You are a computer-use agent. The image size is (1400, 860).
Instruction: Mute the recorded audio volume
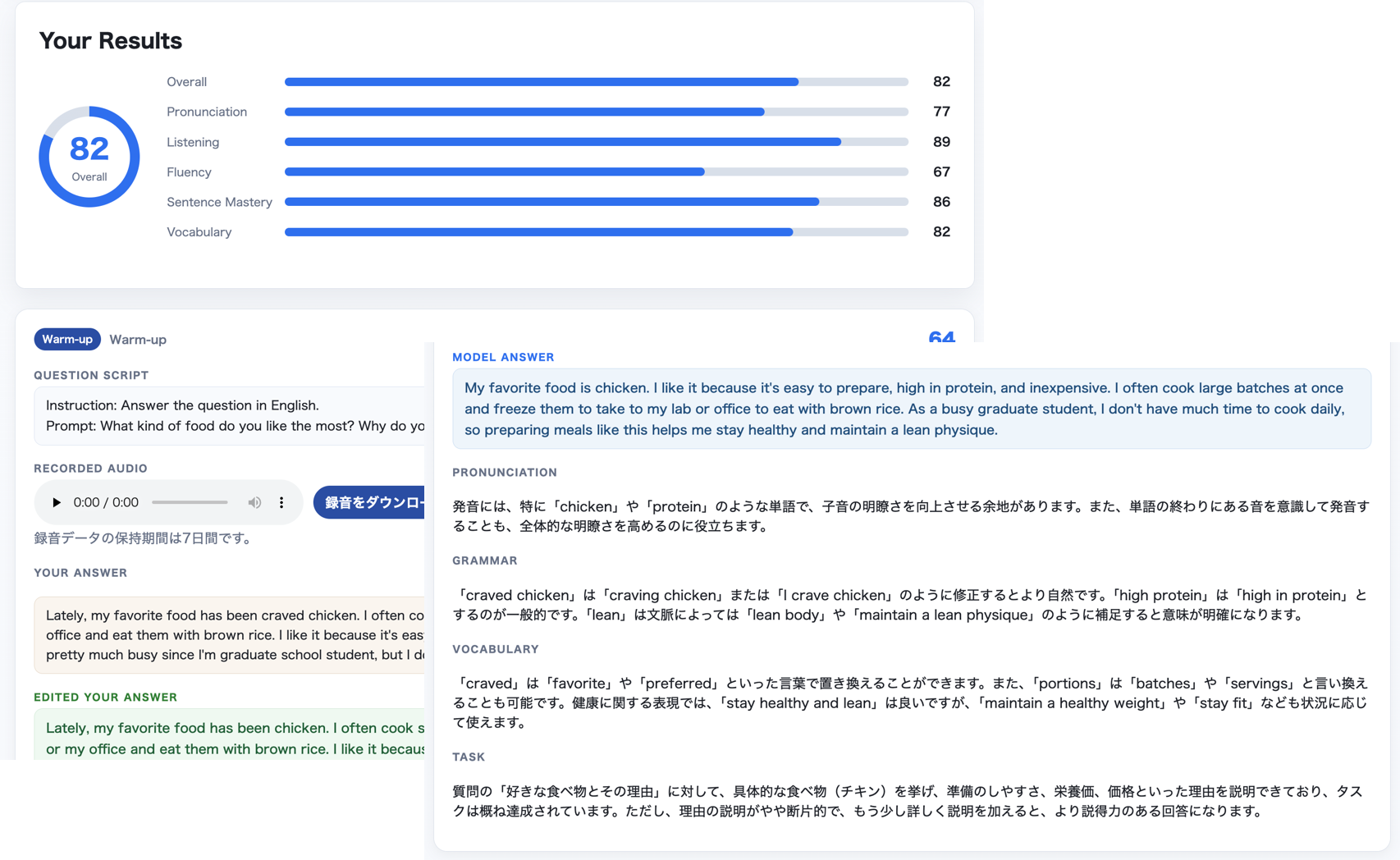(x=254, y=502)
